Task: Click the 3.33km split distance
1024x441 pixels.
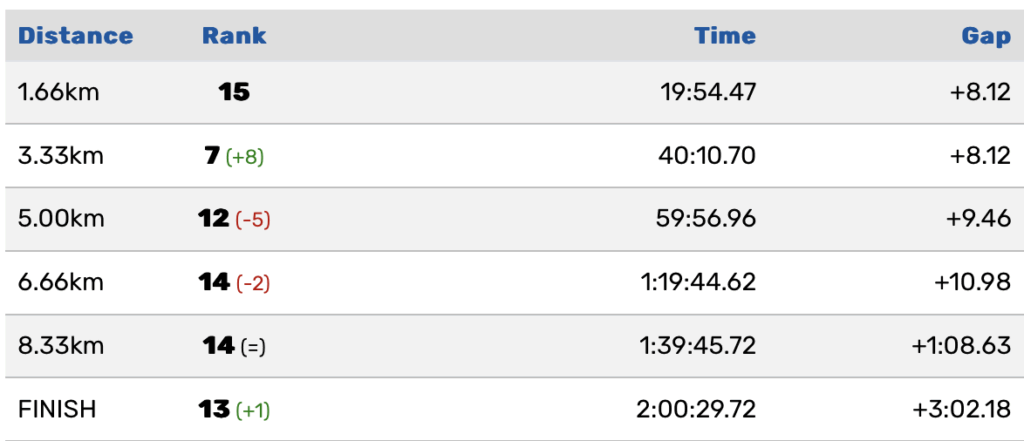Action: coord(61,156)
